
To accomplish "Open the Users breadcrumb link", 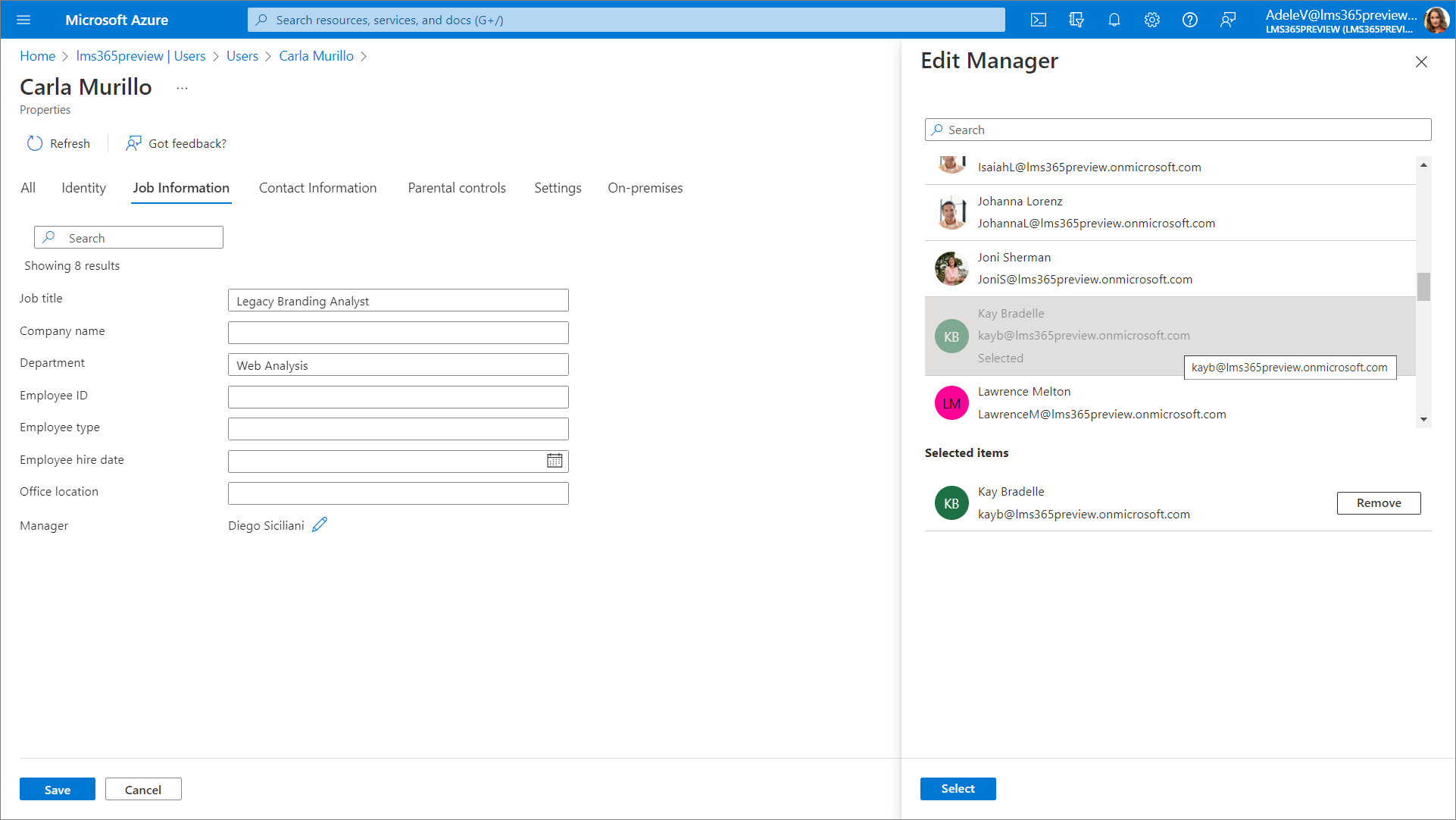I will (242, 56).
